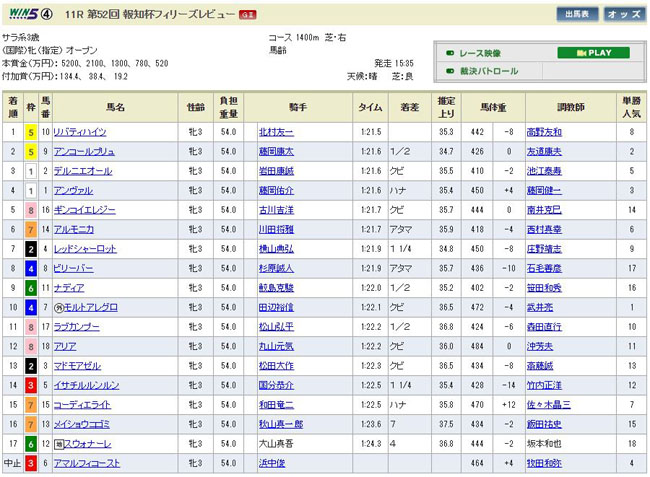Open horse アマルフィコースト page
Screen dimensions: 650x477
pos(90,463)
